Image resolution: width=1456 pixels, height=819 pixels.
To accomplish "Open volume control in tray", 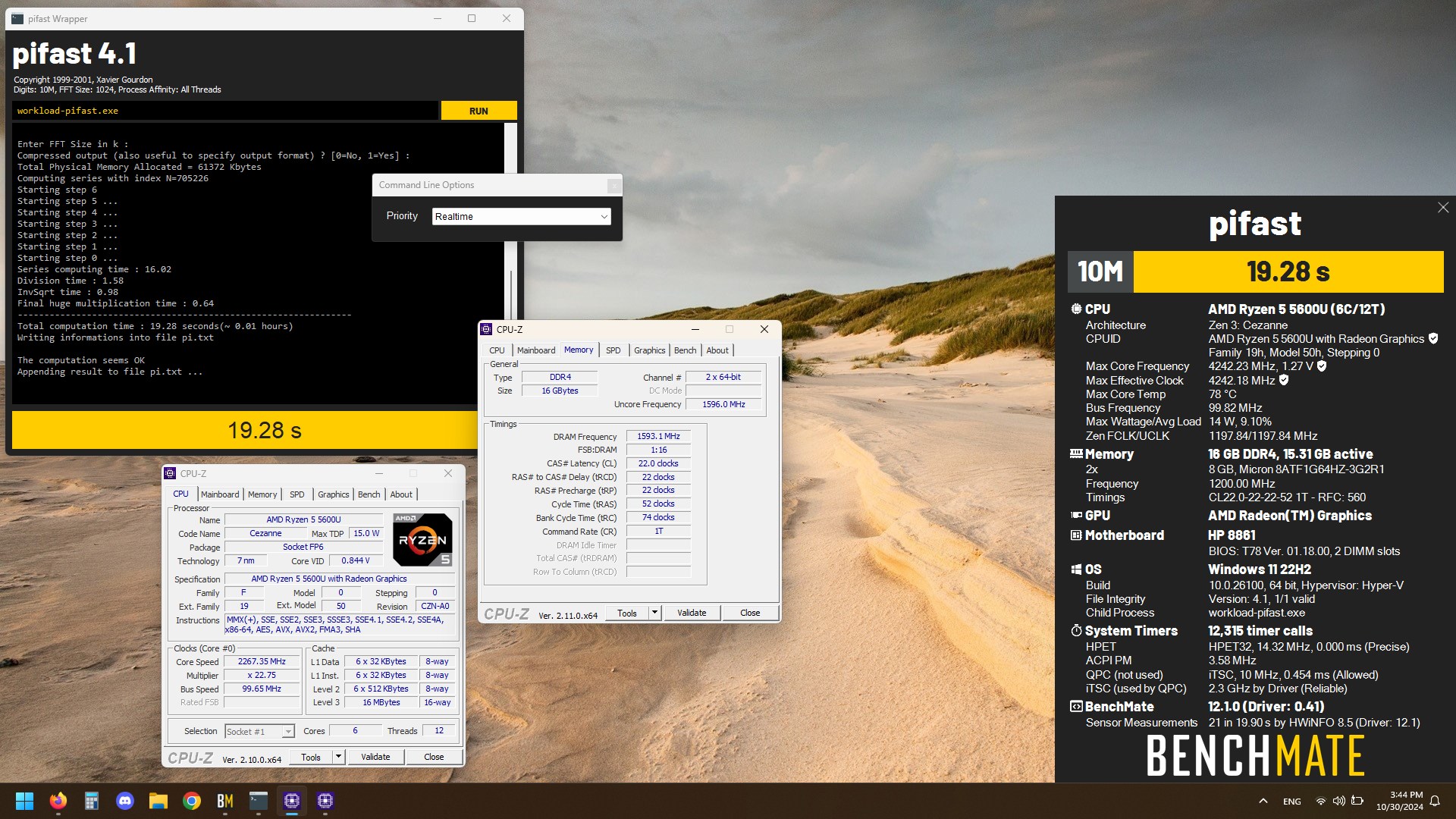I will pos(1339,801).
